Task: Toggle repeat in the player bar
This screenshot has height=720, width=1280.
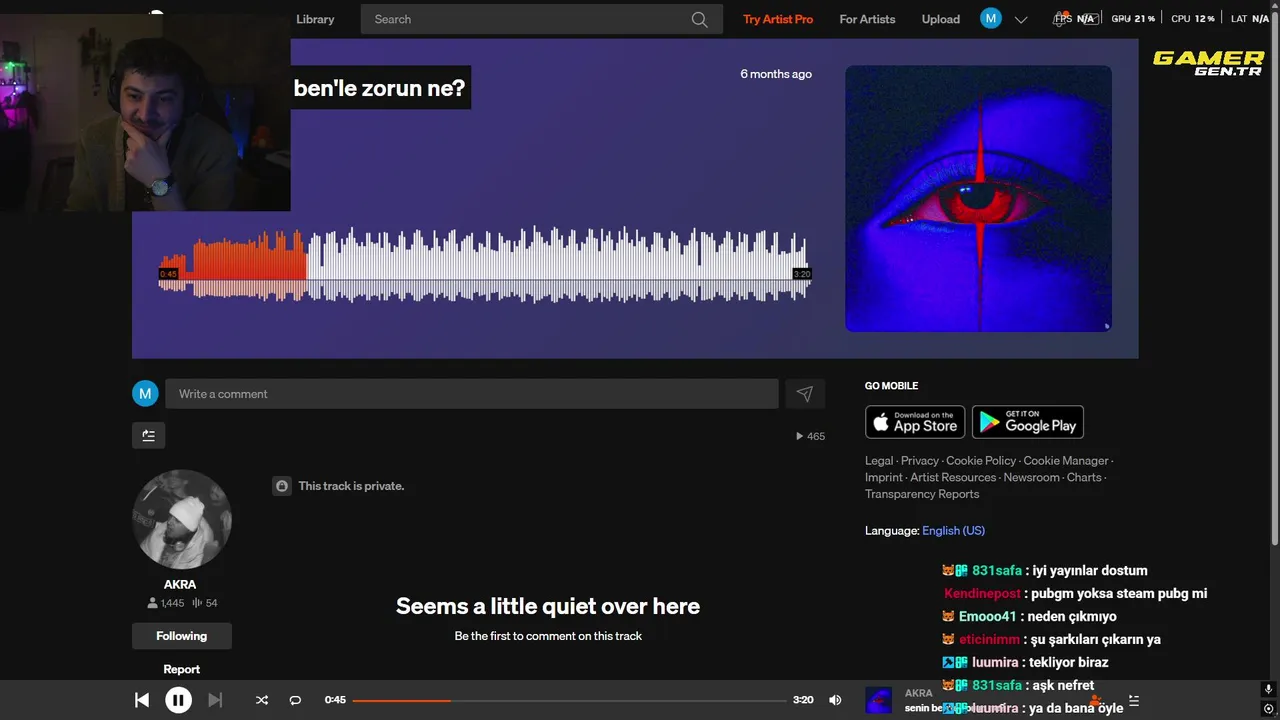Action: click(295, 700)
